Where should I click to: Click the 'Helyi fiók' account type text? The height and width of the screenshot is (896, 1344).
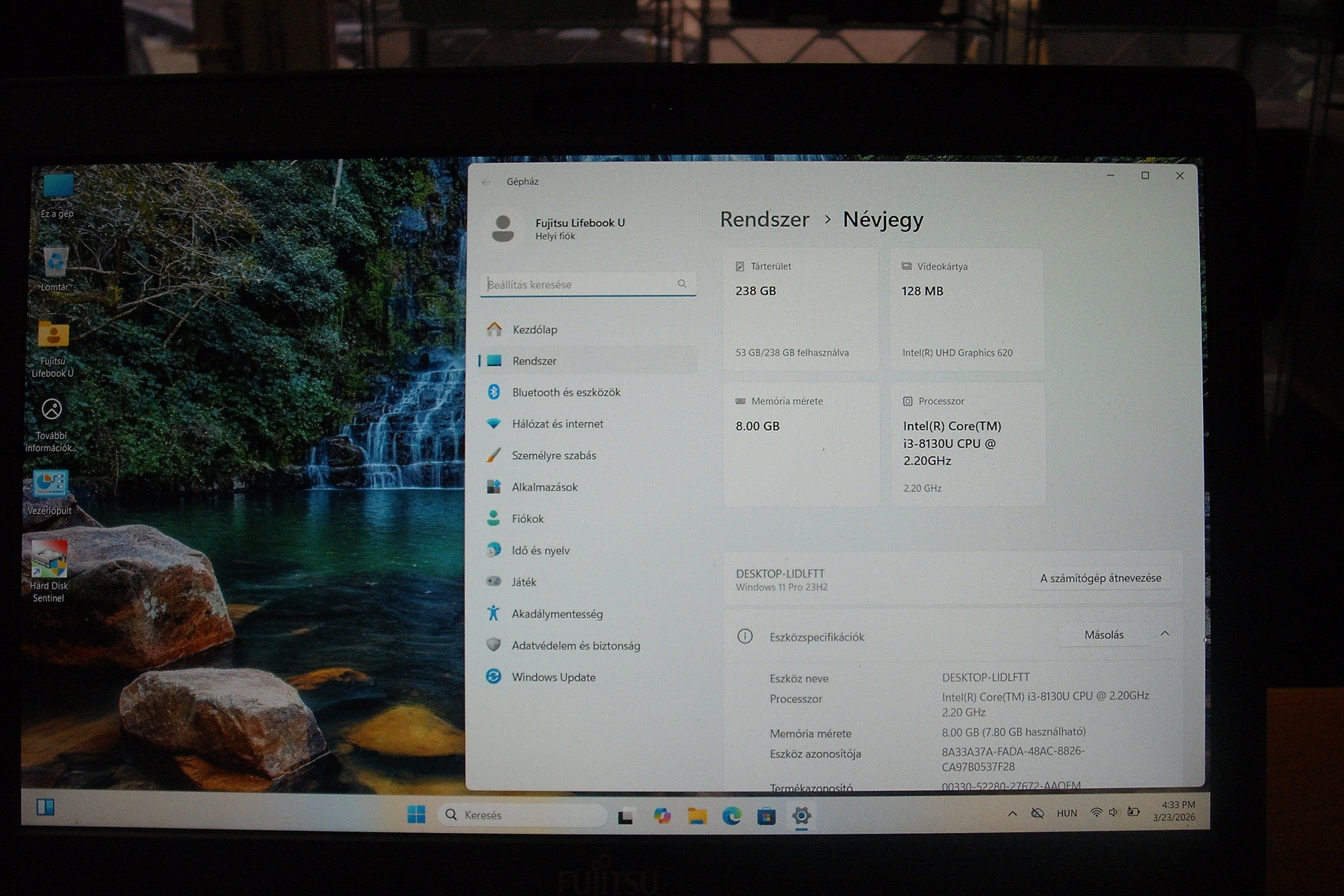[555, 237]
